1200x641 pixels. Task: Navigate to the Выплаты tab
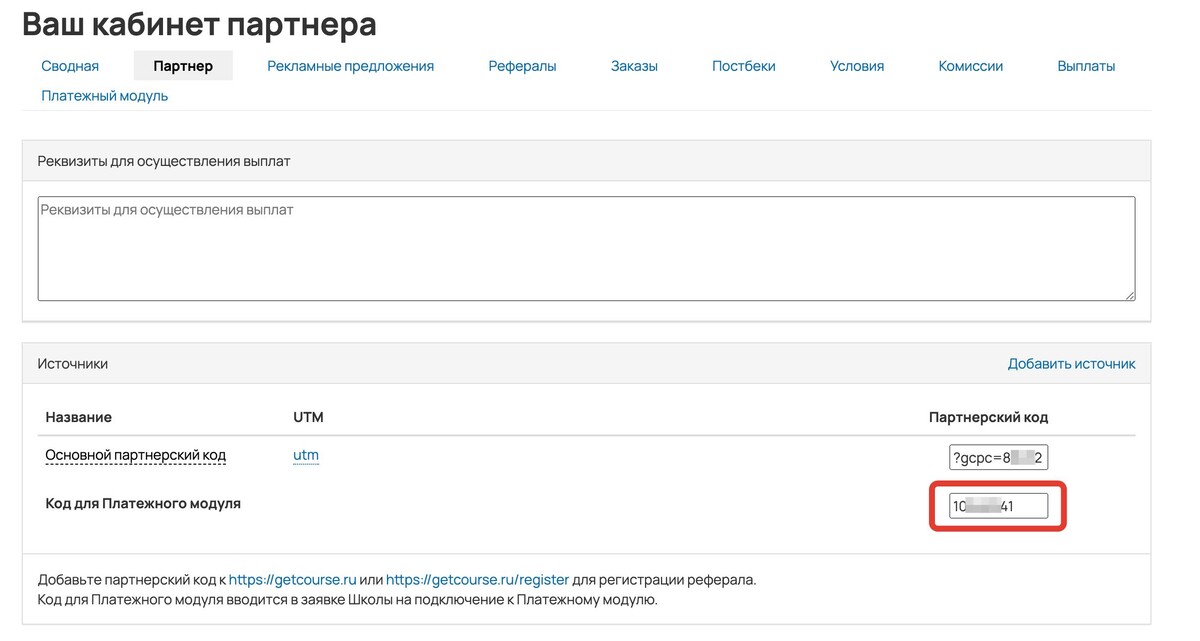[x=1086, y=66]
